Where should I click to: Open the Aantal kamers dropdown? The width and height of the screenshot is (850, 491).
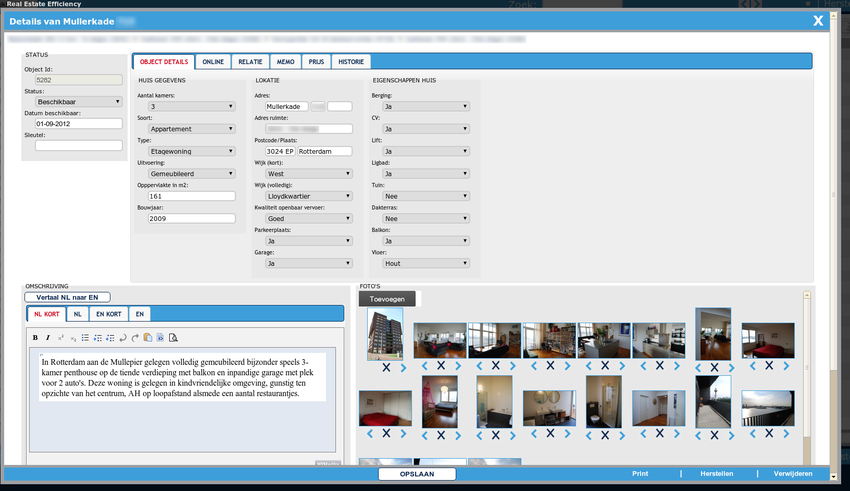tap(191, 106)
